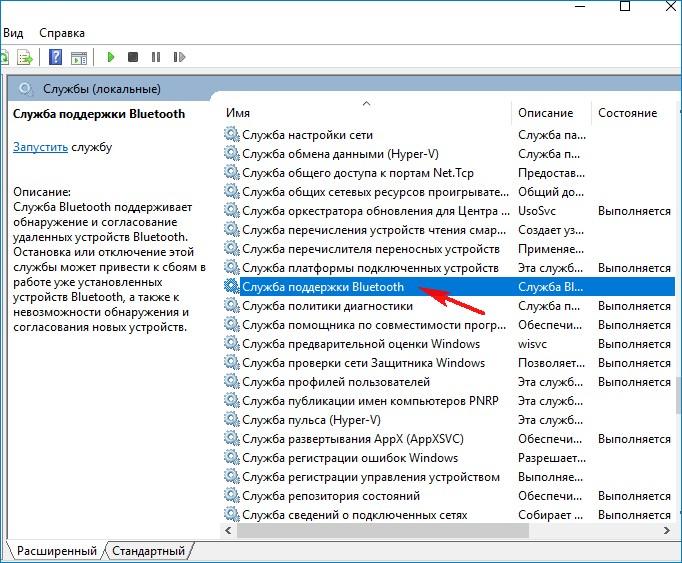Click the vertical scrollbar thumb at right edge
Viewport: 682px width, 563px height.
pos(679,395)
